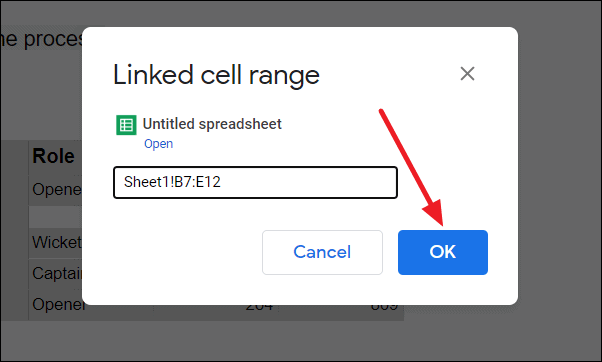Click the green Google Sheets icon
Image resolution: width=602 pixels, height=362 pixels.
pyautogui.click(x=126, y=125)
